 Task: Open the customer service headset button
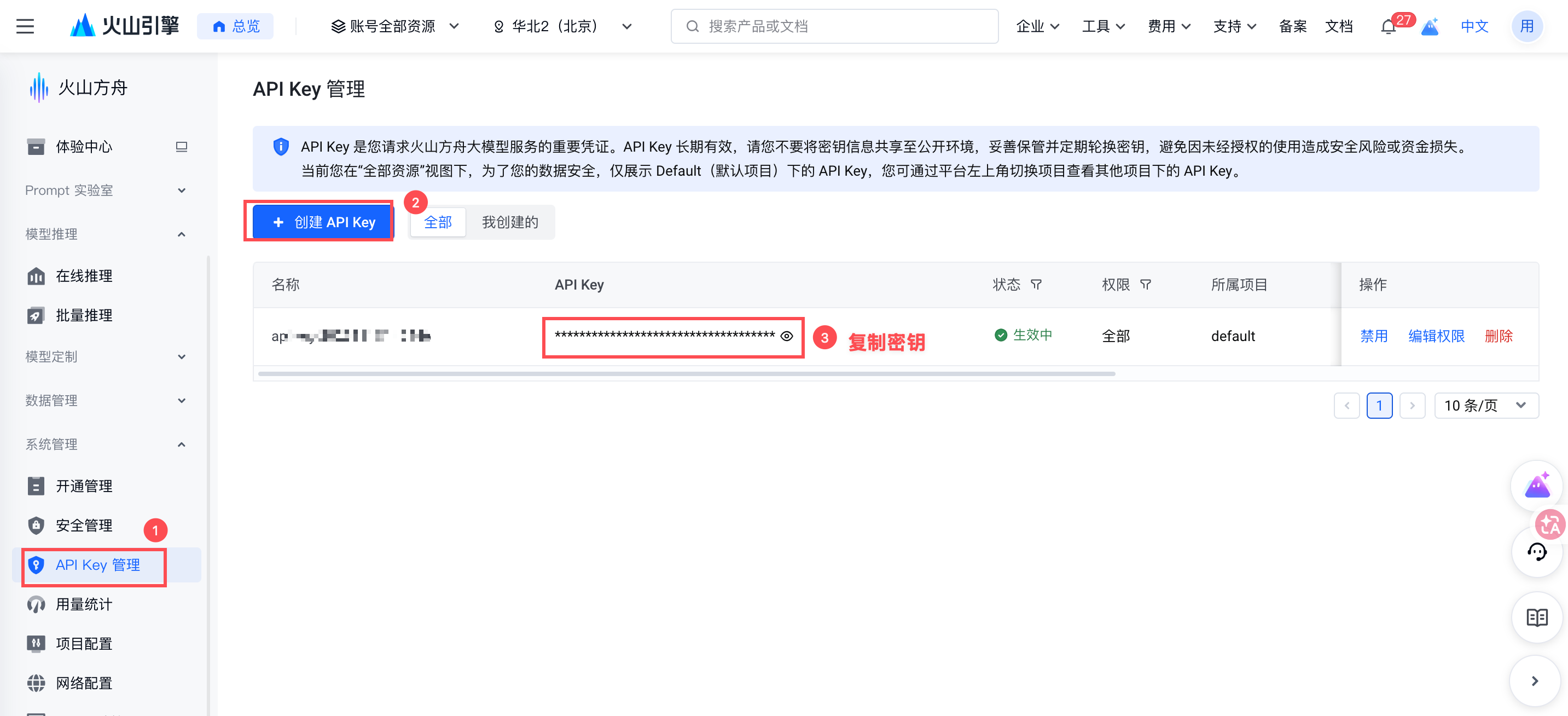click(x=1536, y=552)
